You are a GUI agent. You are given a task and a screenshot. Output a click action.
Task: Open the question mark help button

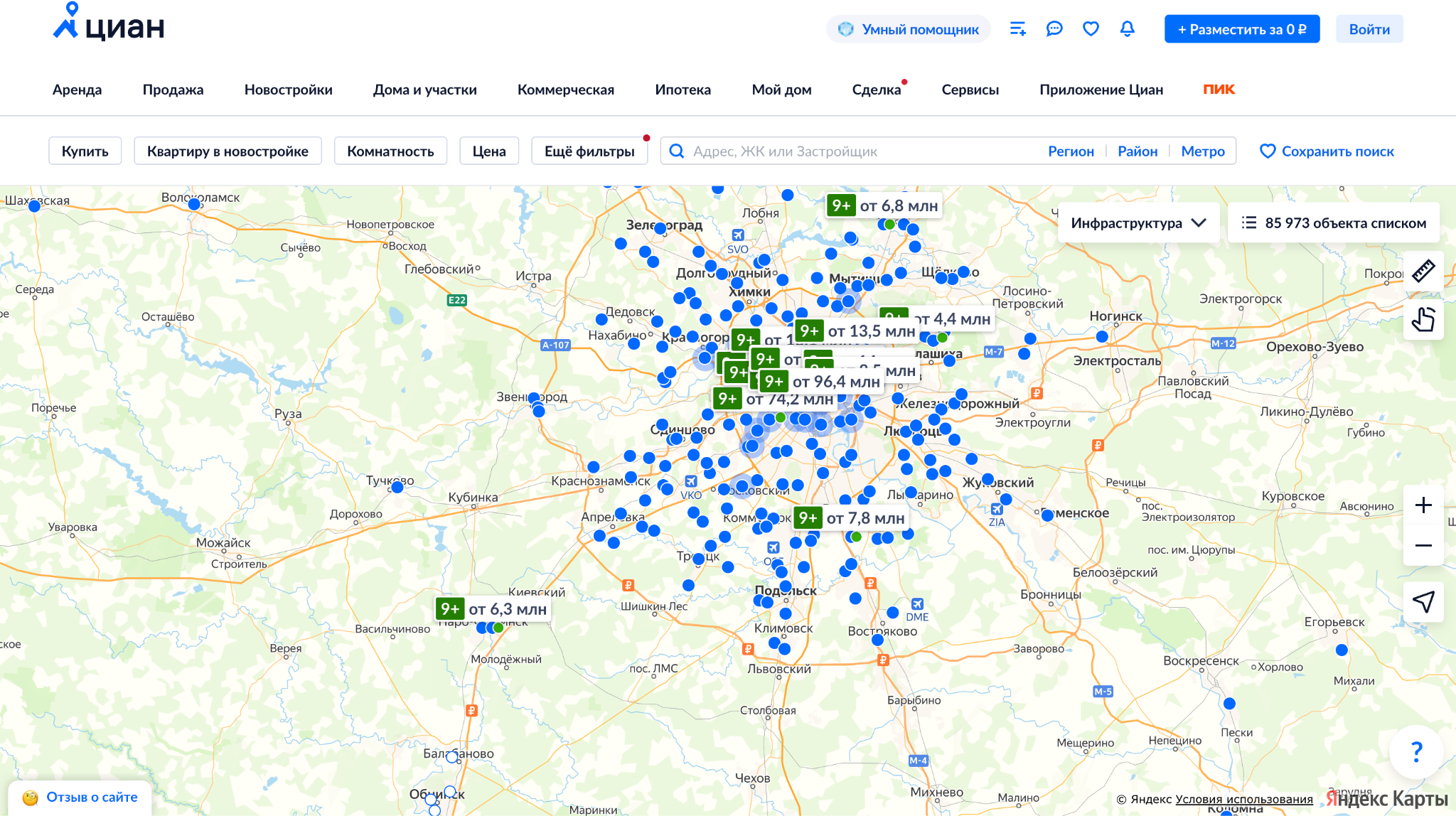pyautogui.click(x=1416, y=751)
